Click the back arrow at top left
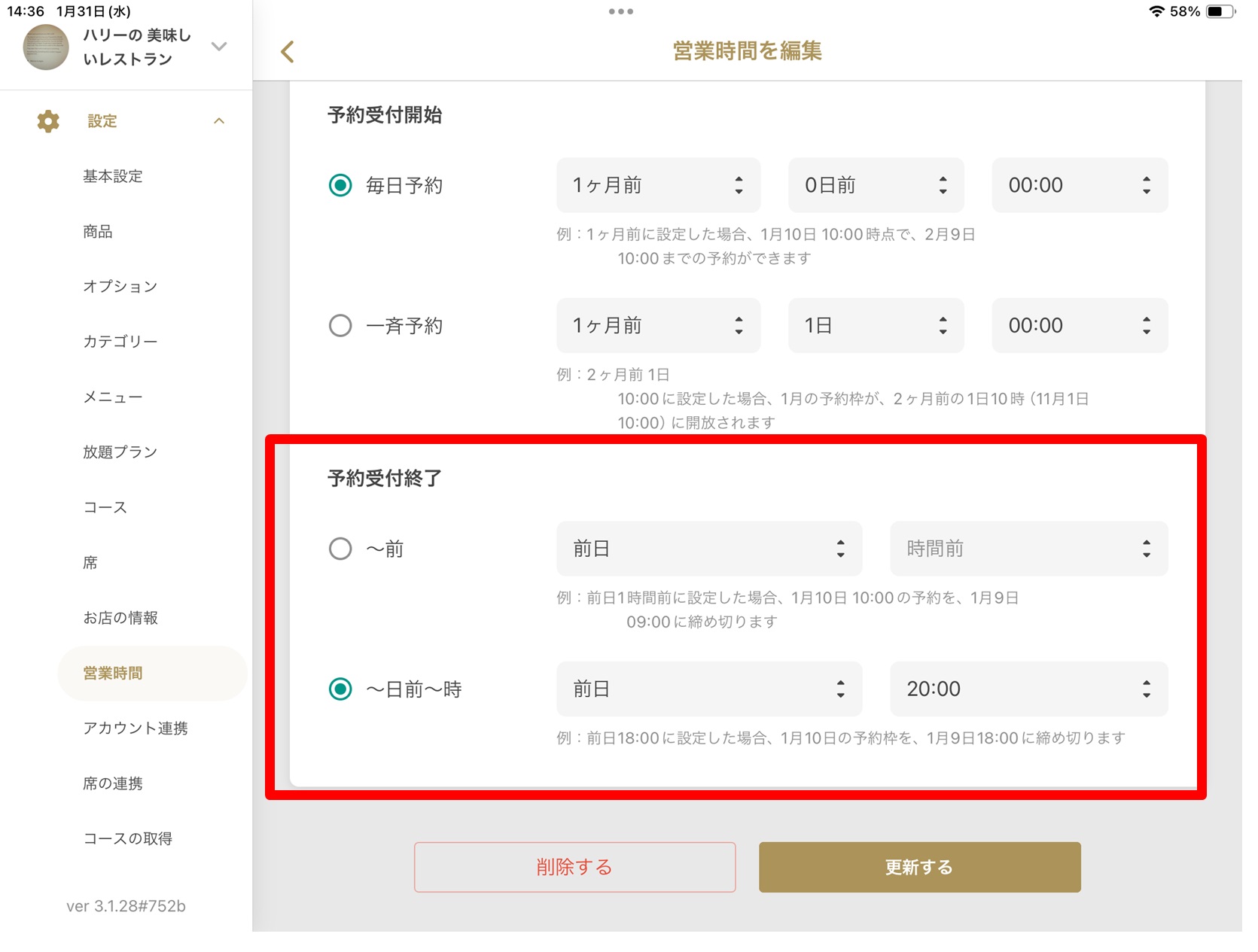1258x952 pixels. 287,51
